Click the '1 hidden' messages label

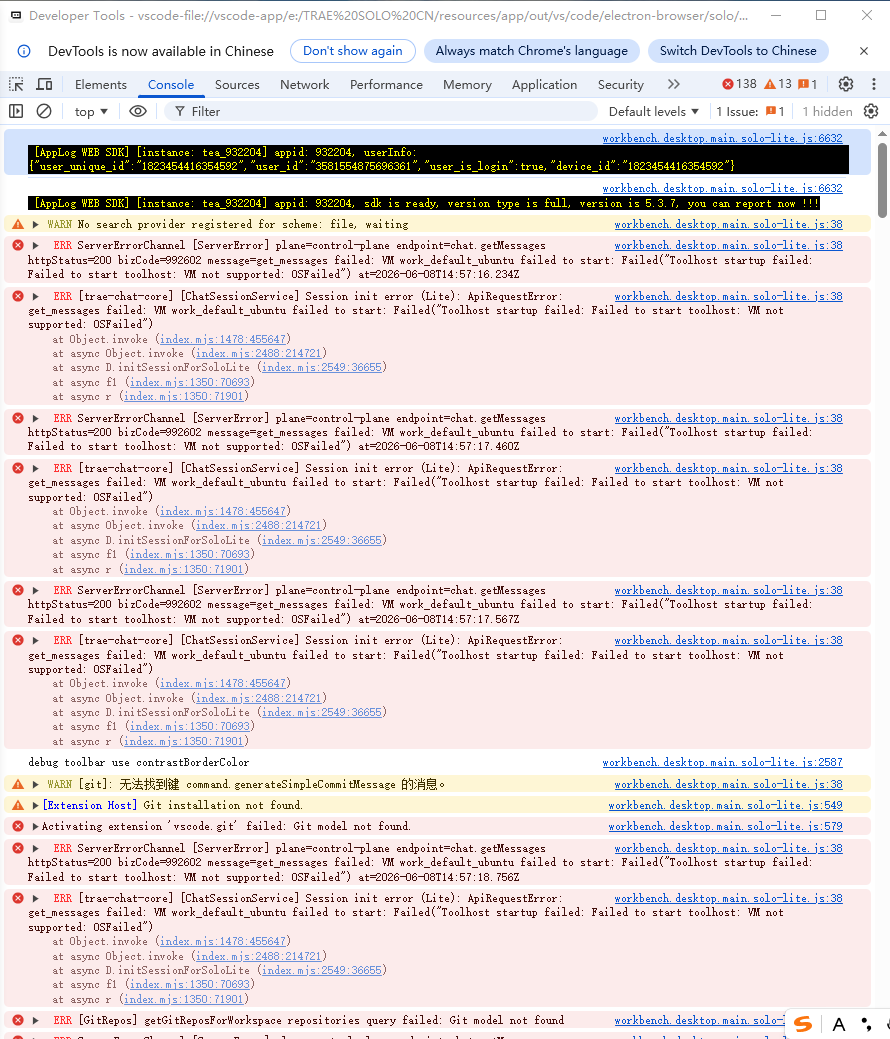(x=827, y=111)
